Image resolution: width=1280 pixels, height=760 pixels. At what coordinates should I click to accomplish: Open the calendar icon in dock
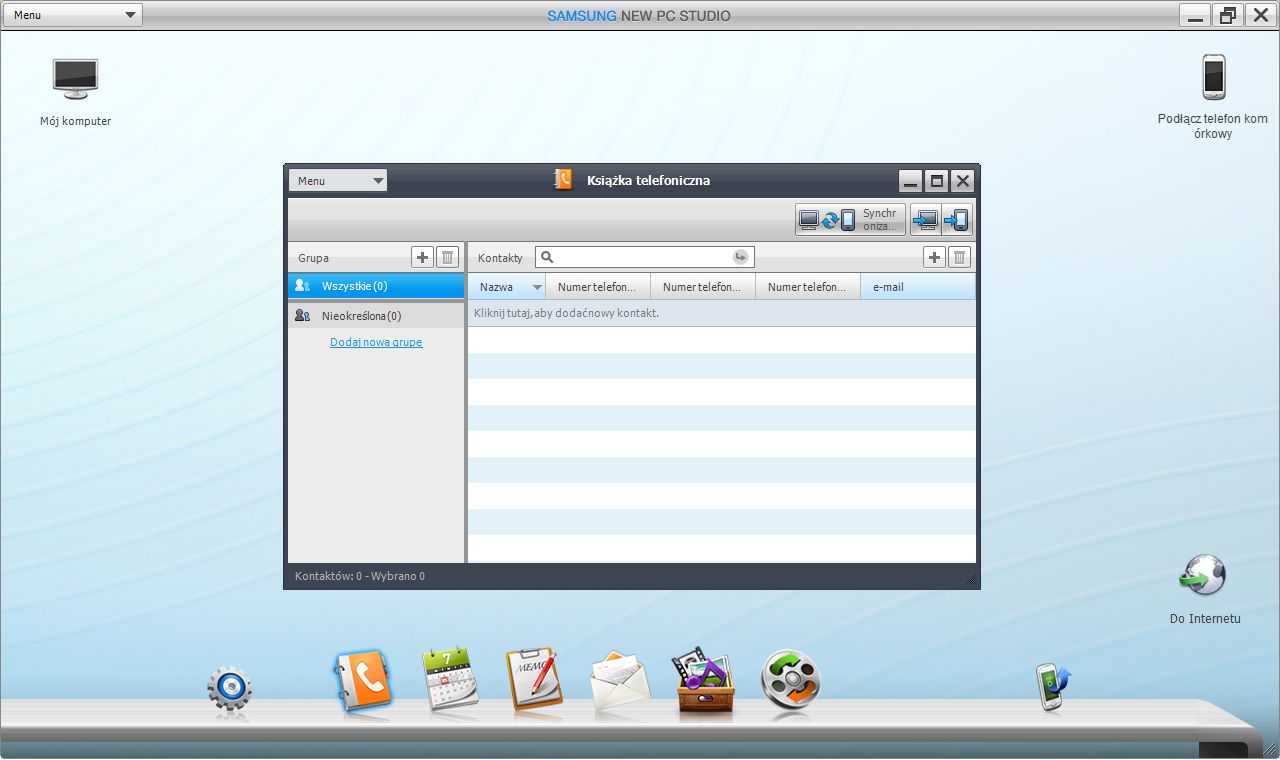[x=450, y=680]
